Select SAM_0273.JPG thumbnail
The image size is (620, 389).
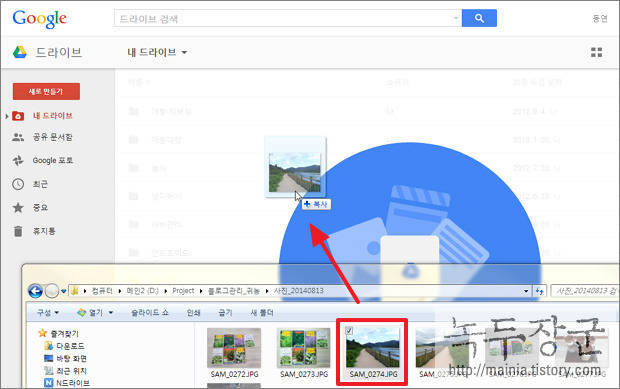coord(304,348)
